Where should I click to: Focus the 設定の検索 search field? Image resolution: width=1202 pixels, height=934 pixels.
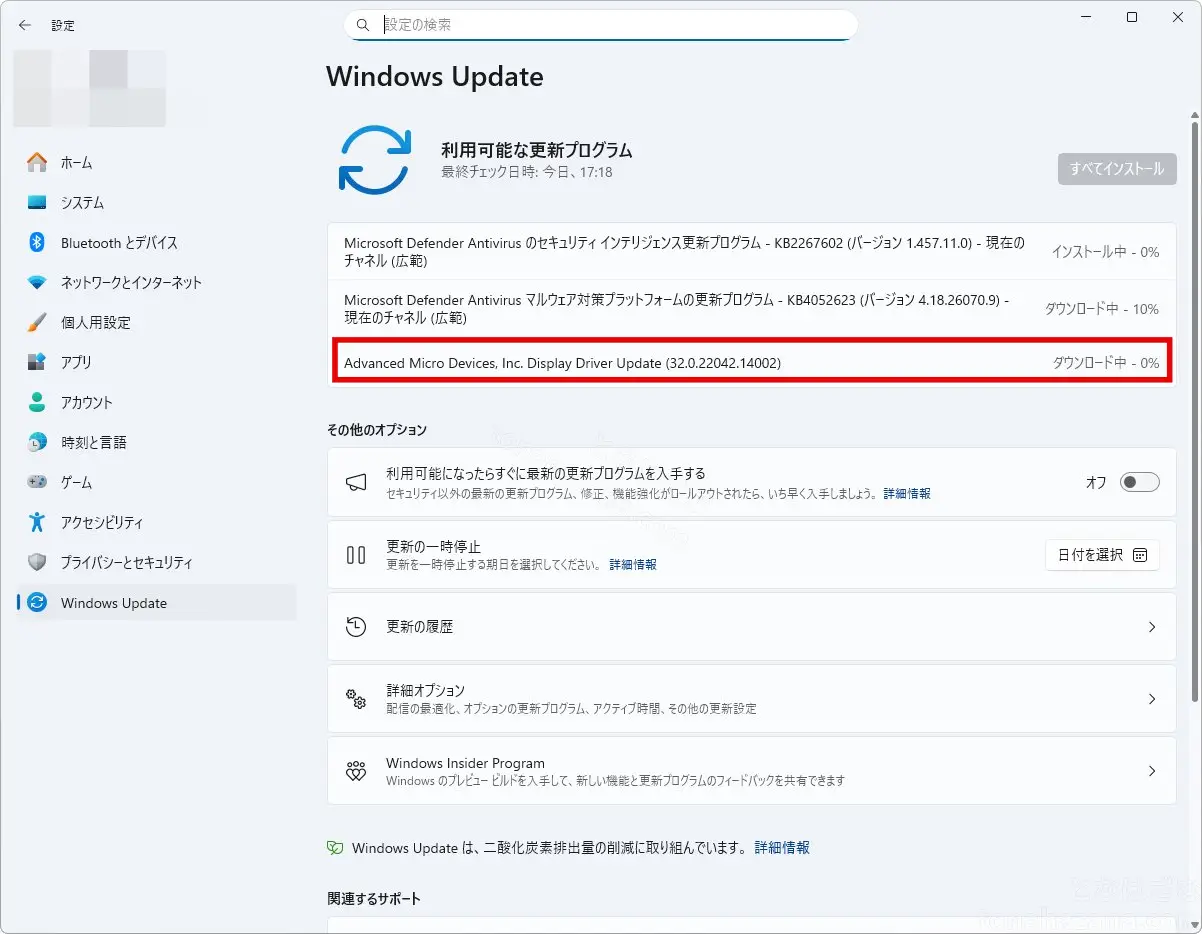pyautogui.click(x=601, y=25)
